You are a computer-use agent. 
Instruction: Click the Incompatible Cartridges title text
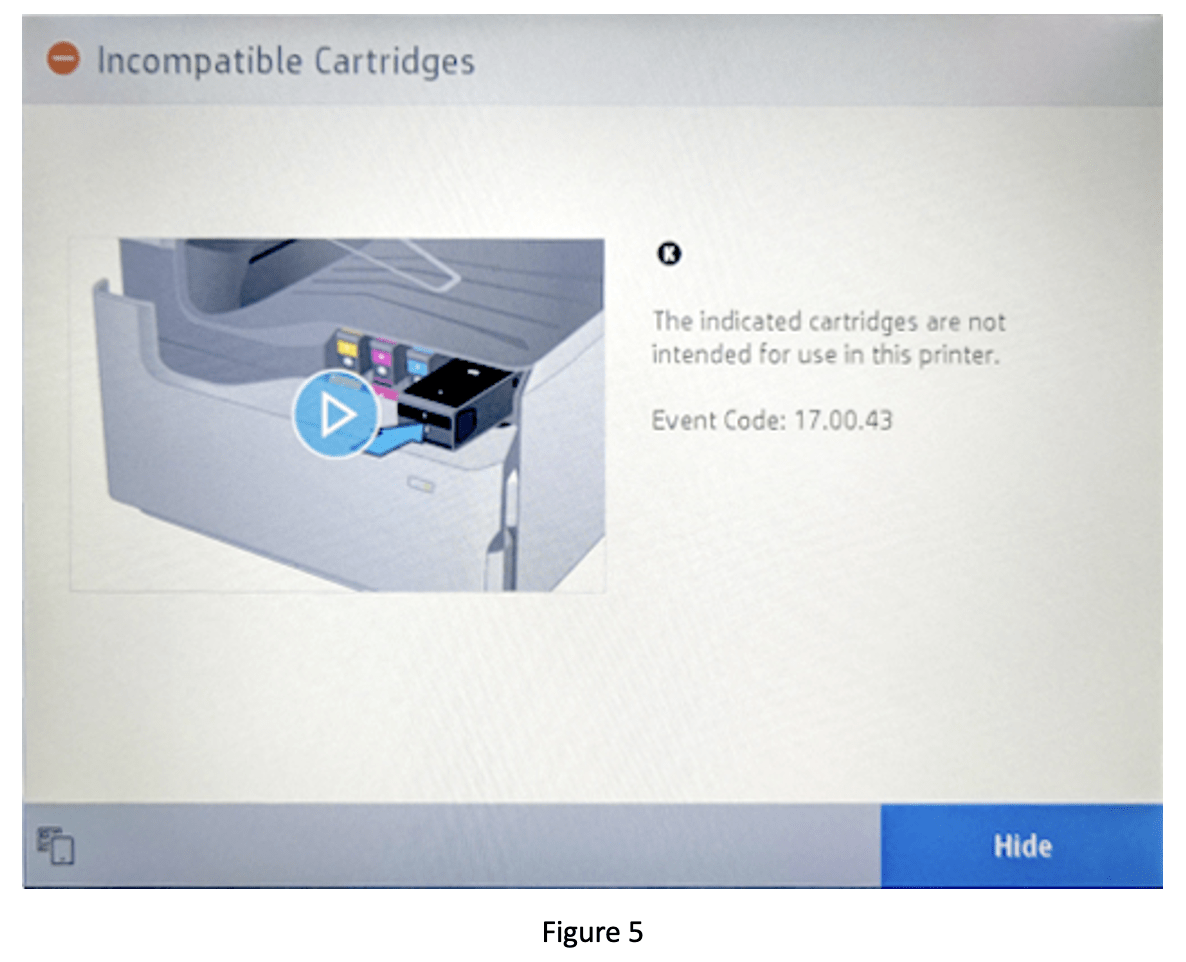point(286,61)
